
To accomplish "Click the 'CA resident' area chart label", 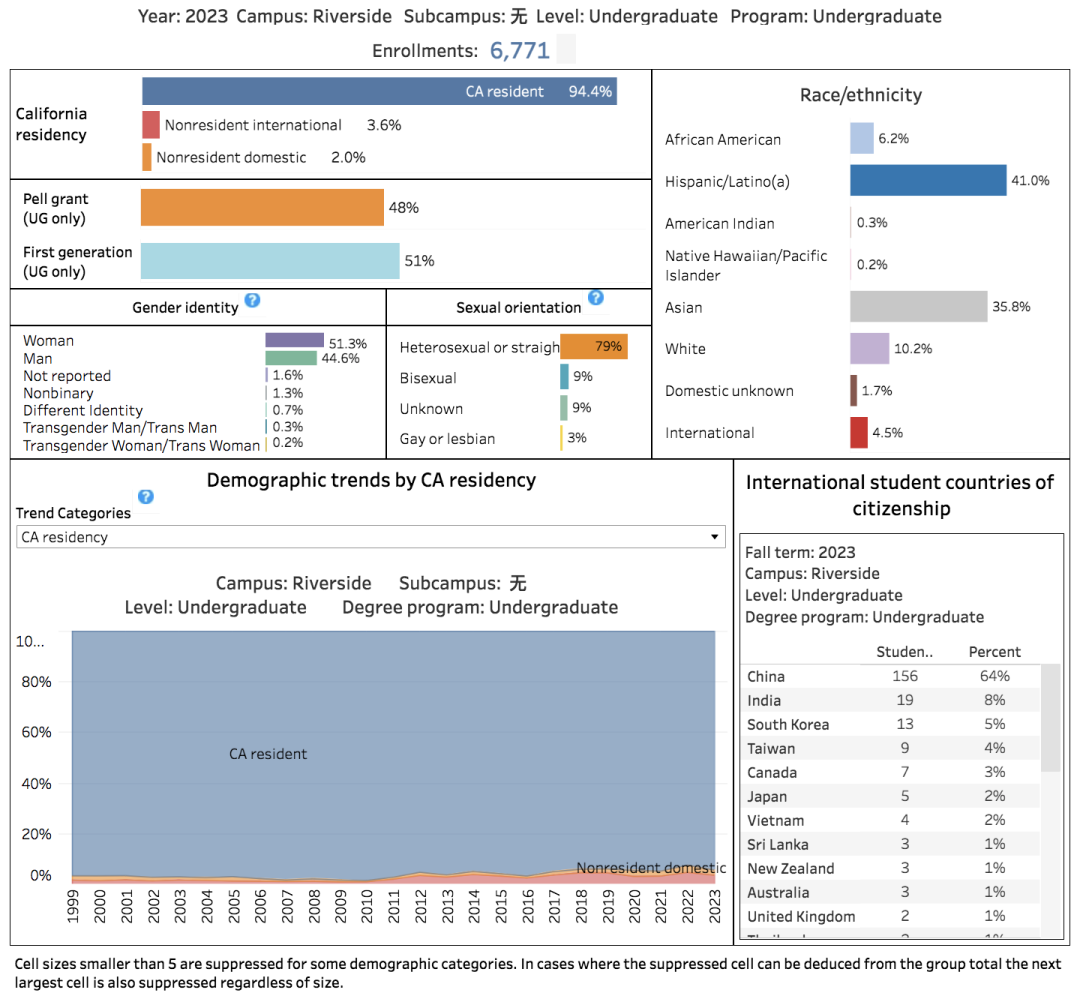I will (268, 754).
